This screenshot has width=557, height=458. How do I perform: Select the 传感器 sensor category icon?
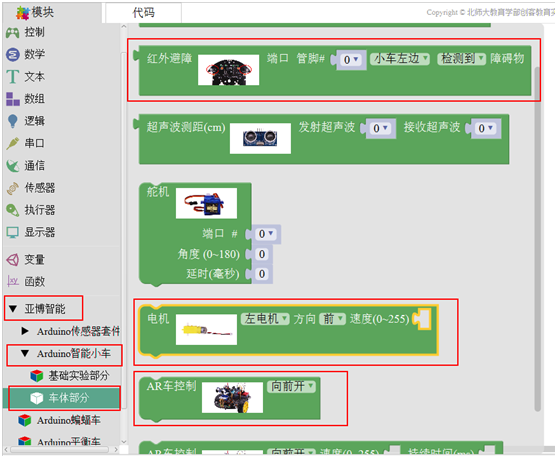[x=12, y=188]
